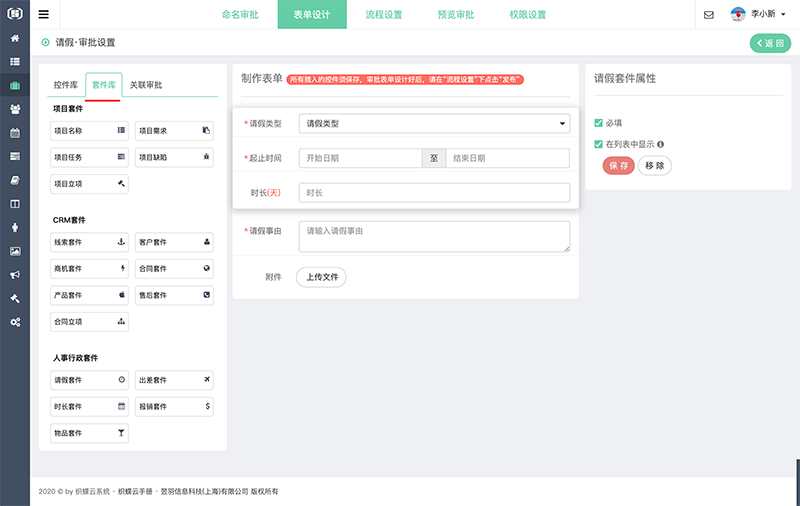Click the 开始日期 field
The height and width of the screenshot is (506, 800).
[361, 158]
